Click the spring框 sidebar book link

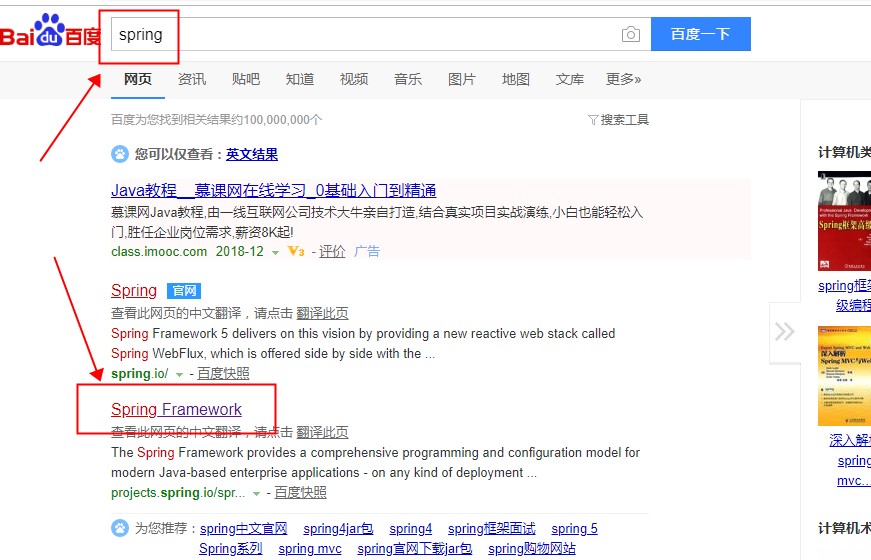[x=844, y=295]
